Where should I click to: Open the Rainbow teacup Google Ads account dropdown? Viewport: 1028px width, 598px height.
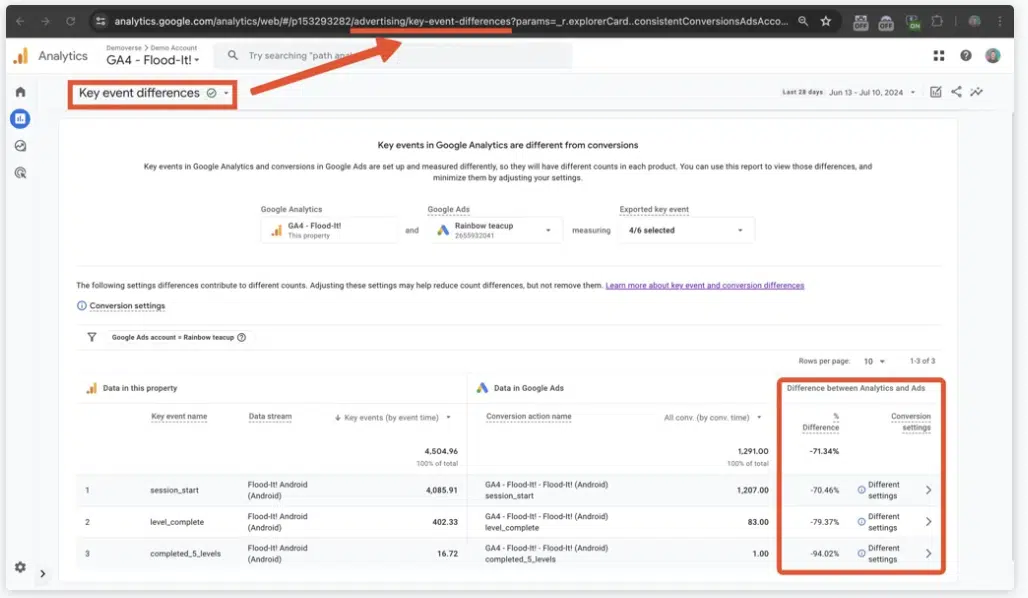click(494, 230)
